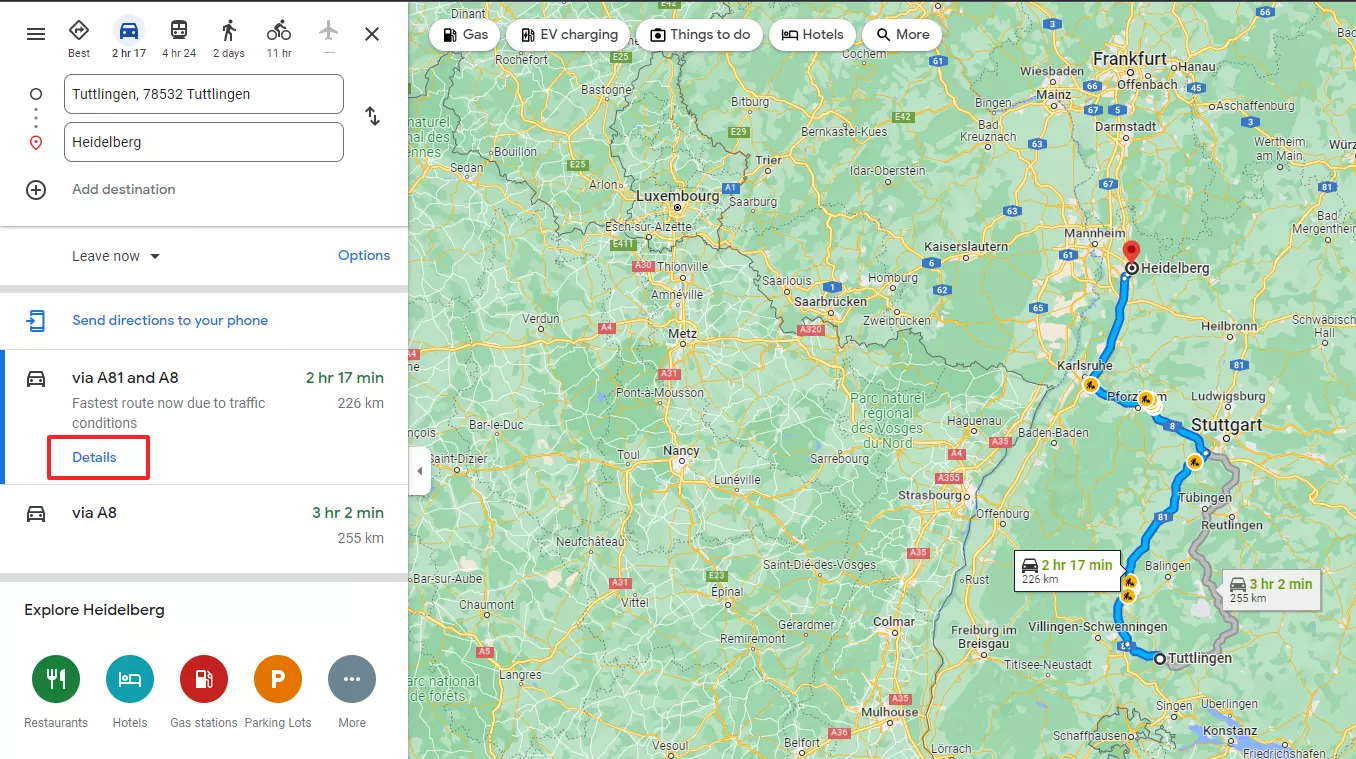Click the Nancy city label
Viewport: 1356px width, 759px height.
(x=682, y=451)
